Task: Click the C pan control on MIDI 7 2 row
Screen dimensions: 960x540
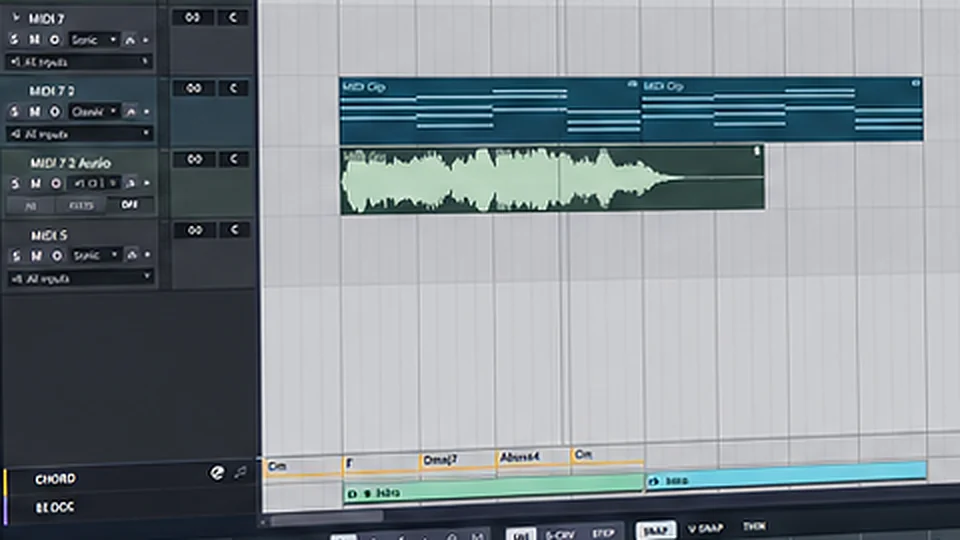Action: point(233,88)
